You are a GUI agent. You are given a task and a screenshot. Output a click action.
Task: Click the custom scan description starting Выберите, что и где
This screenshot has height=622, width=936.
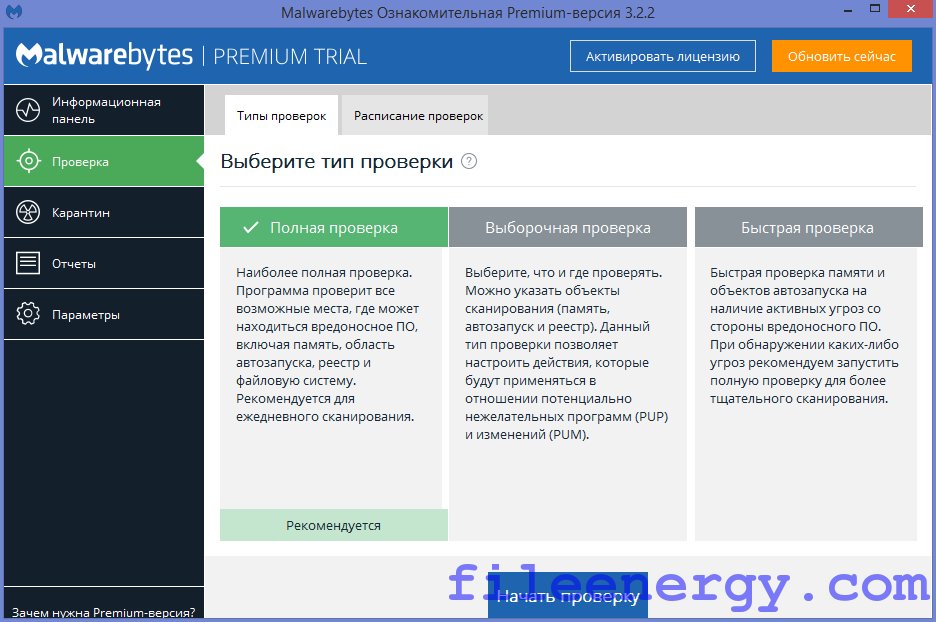click(x=566, y=353)
